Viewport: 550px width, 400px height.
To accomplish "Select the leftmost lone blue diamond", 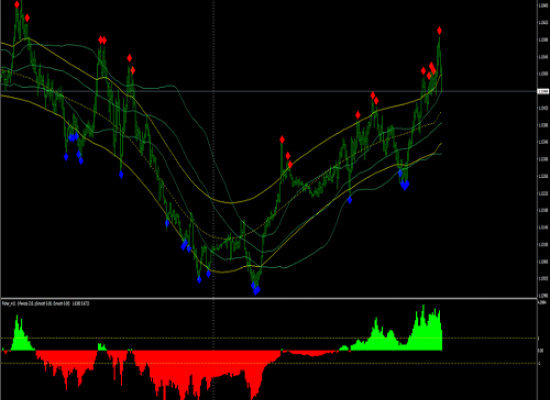I will click(x=66, y=157).
